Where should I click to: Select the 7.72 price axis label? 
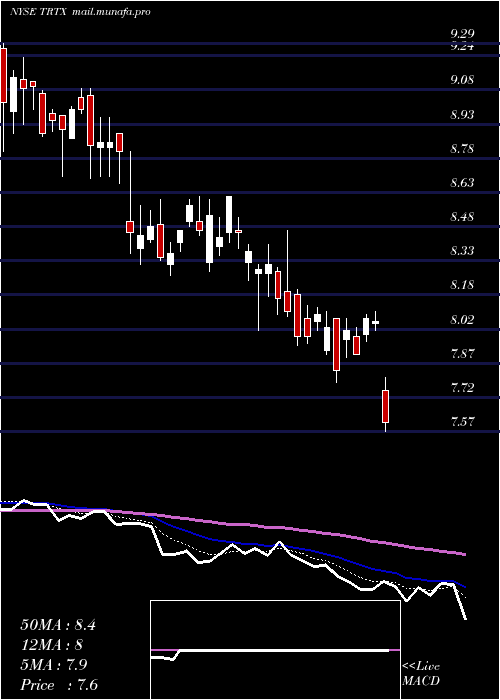pyautogui.click(x=462, y=388)
